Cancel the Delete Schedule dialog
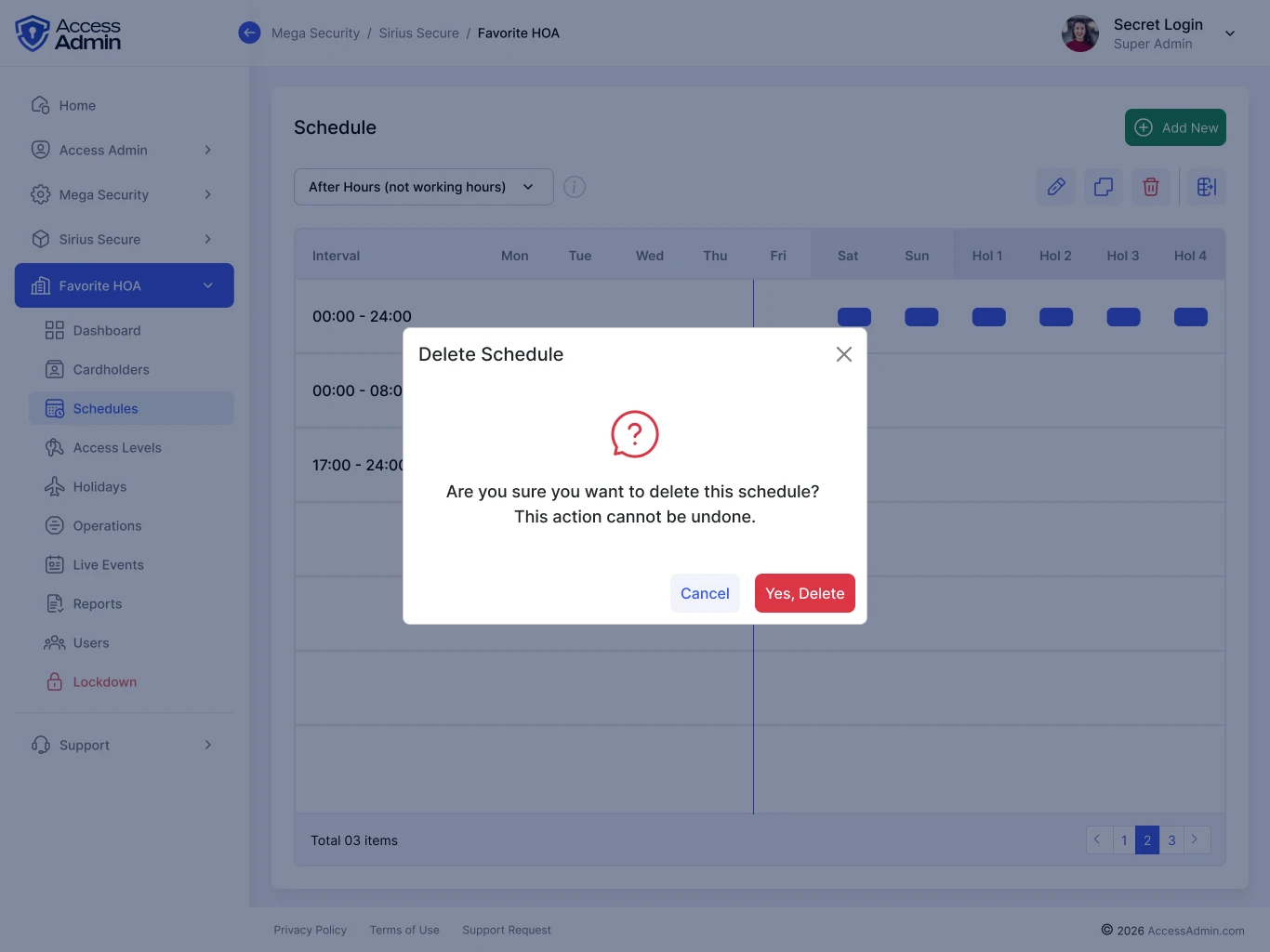Screen dimensions: 1270x952 pos(705,593)
